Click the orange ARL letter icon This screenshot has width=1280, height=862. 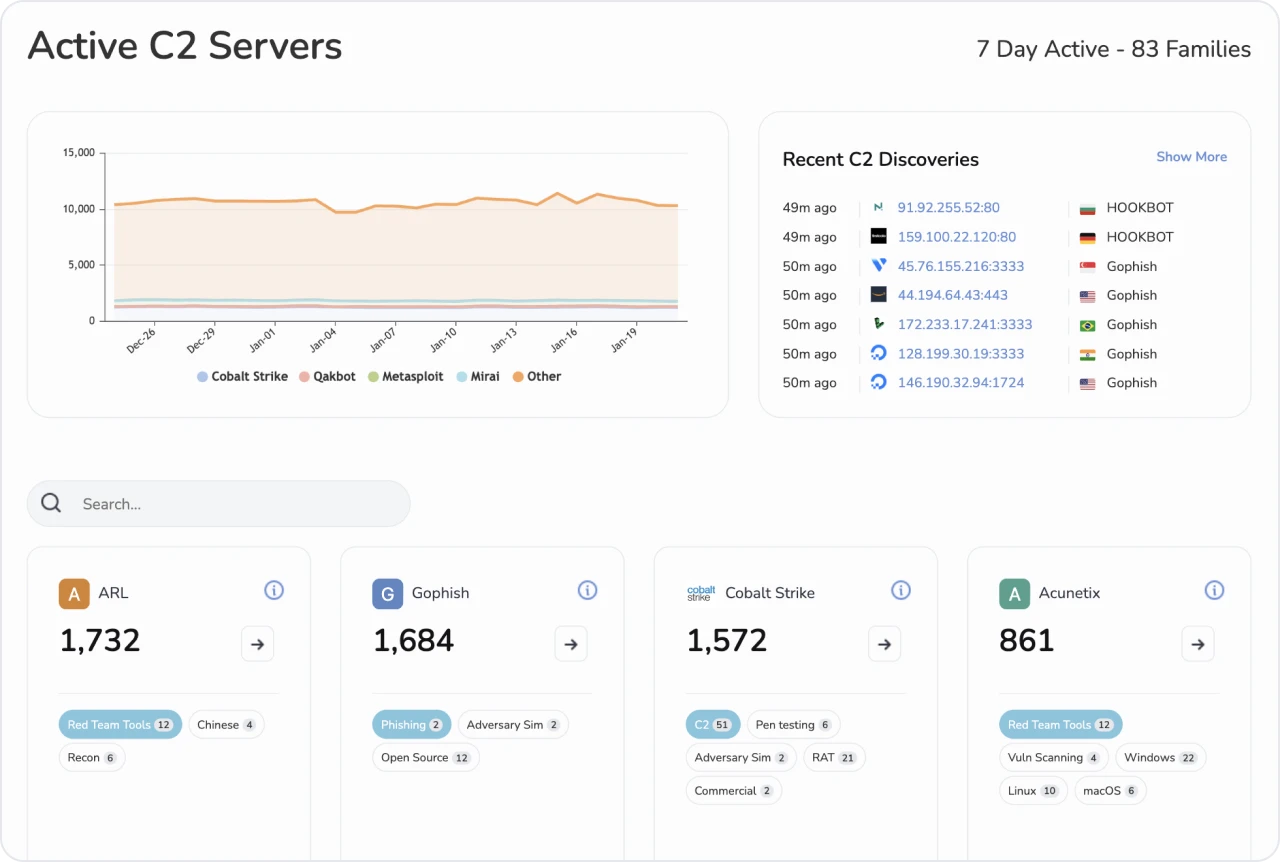click(74, 593)
